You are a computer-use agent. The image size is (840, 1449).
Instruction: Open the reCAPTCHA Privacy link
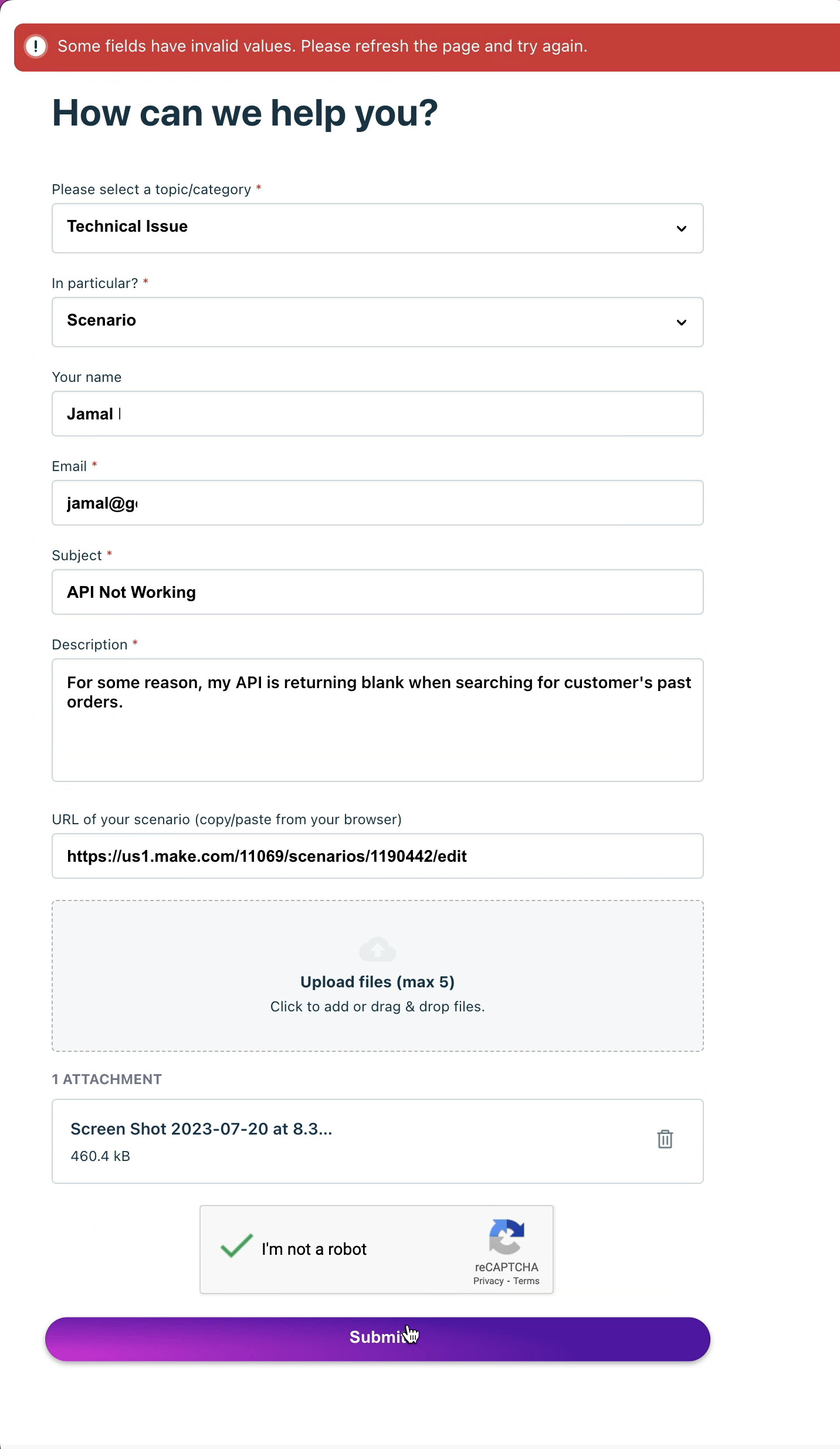point(488,1281)
